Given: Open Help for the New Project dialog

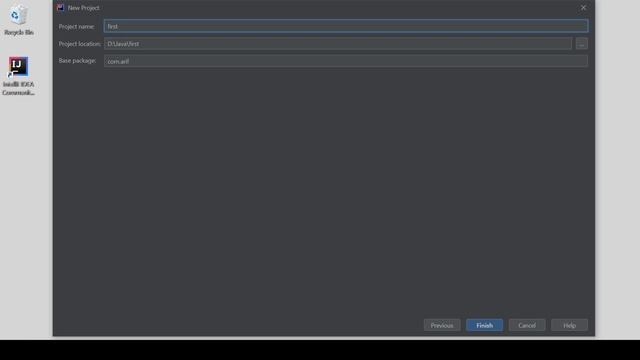Looking at the screenshot, I should point(569,325).
